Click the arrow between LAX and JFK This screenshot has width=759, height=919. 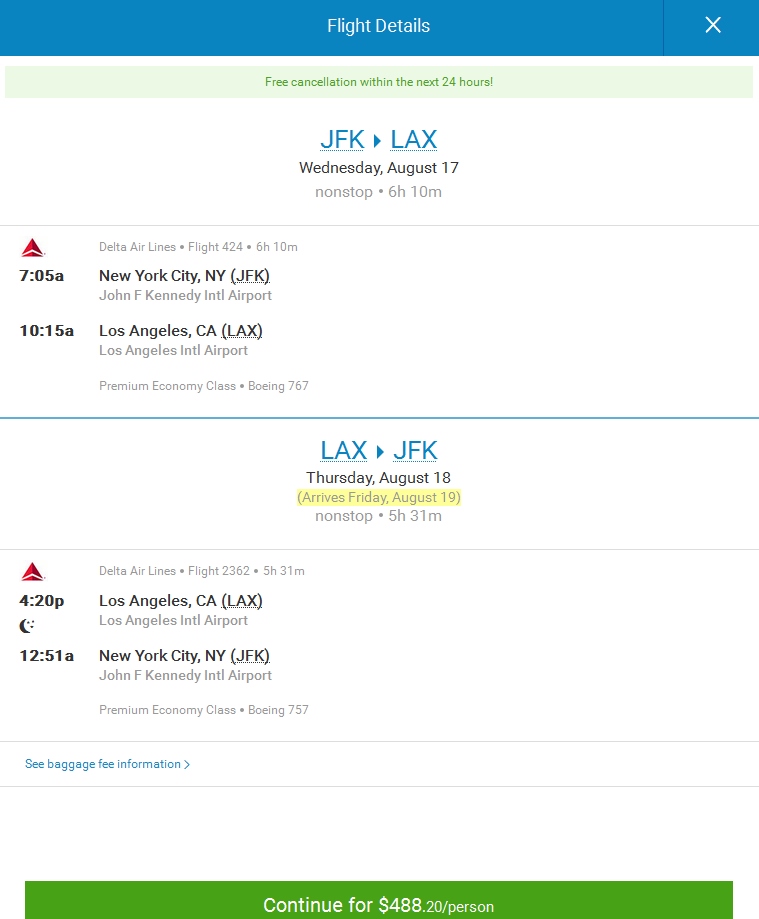click(x=380, y=451)
